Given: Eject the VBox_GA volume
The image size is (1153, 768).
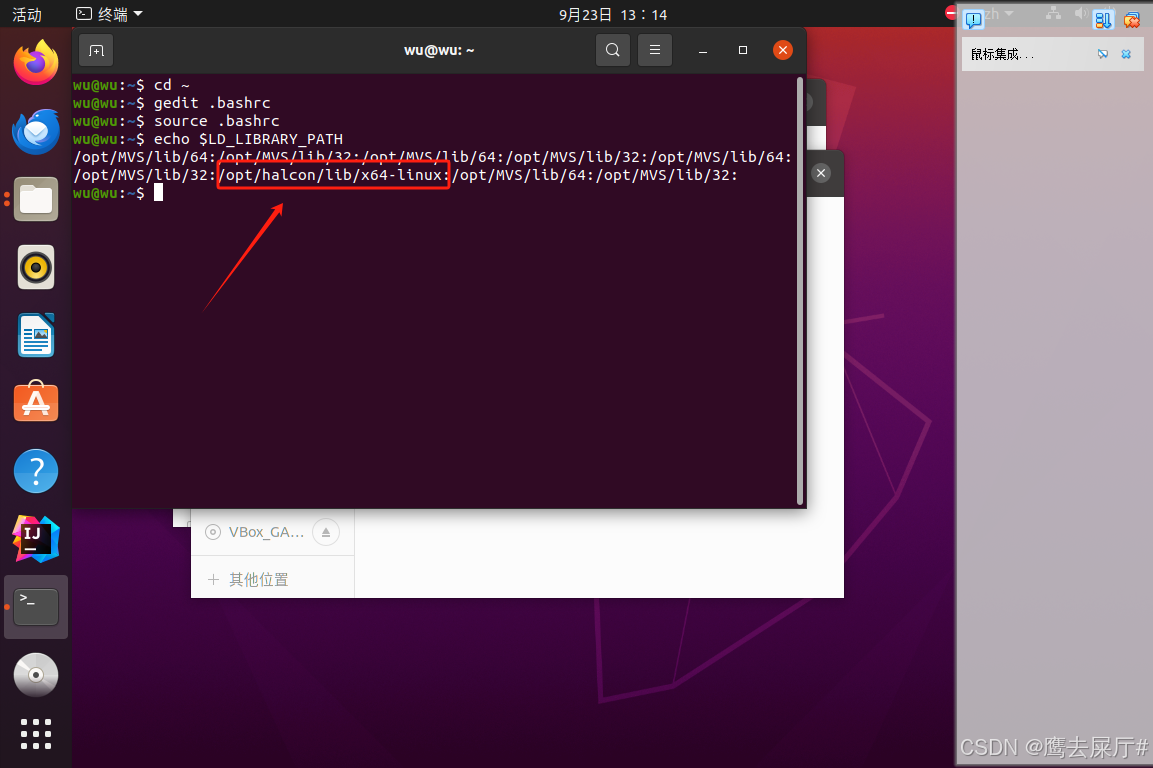Looking at the screenshot, I should (x=325, y=532).
